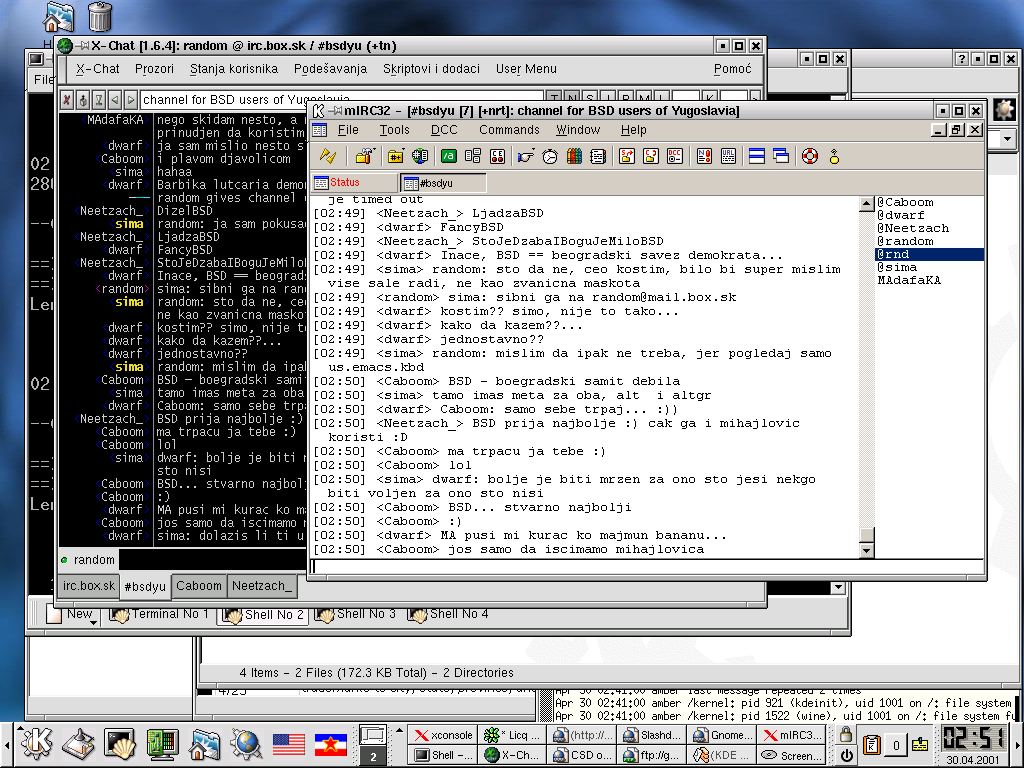Open the URL list icon in mIRC
Viewport: 1024px width, 768px height.
coord(728,156)
